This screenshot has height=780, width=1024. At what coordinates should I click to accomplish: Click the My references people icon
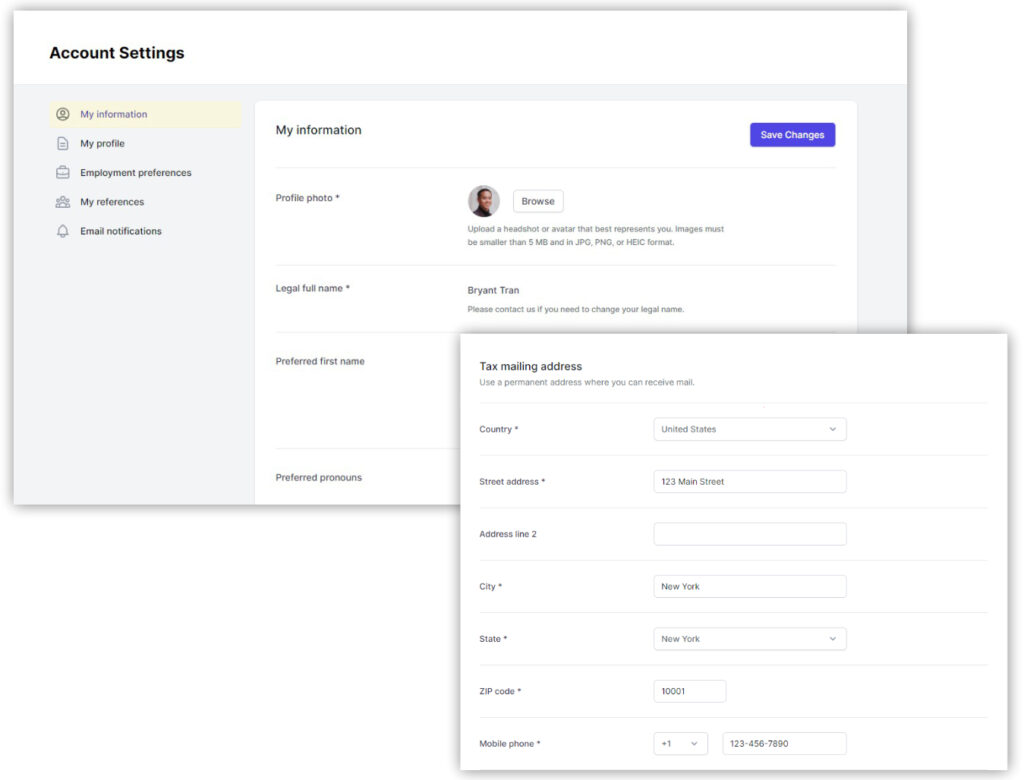click(x=63, y=202)
